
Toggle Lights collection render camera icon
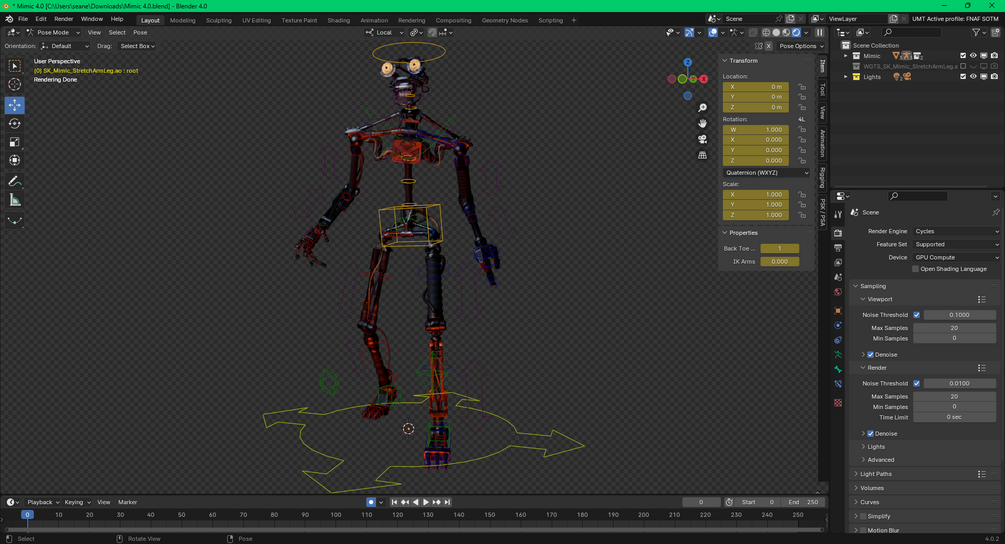(x=994, y=77)
